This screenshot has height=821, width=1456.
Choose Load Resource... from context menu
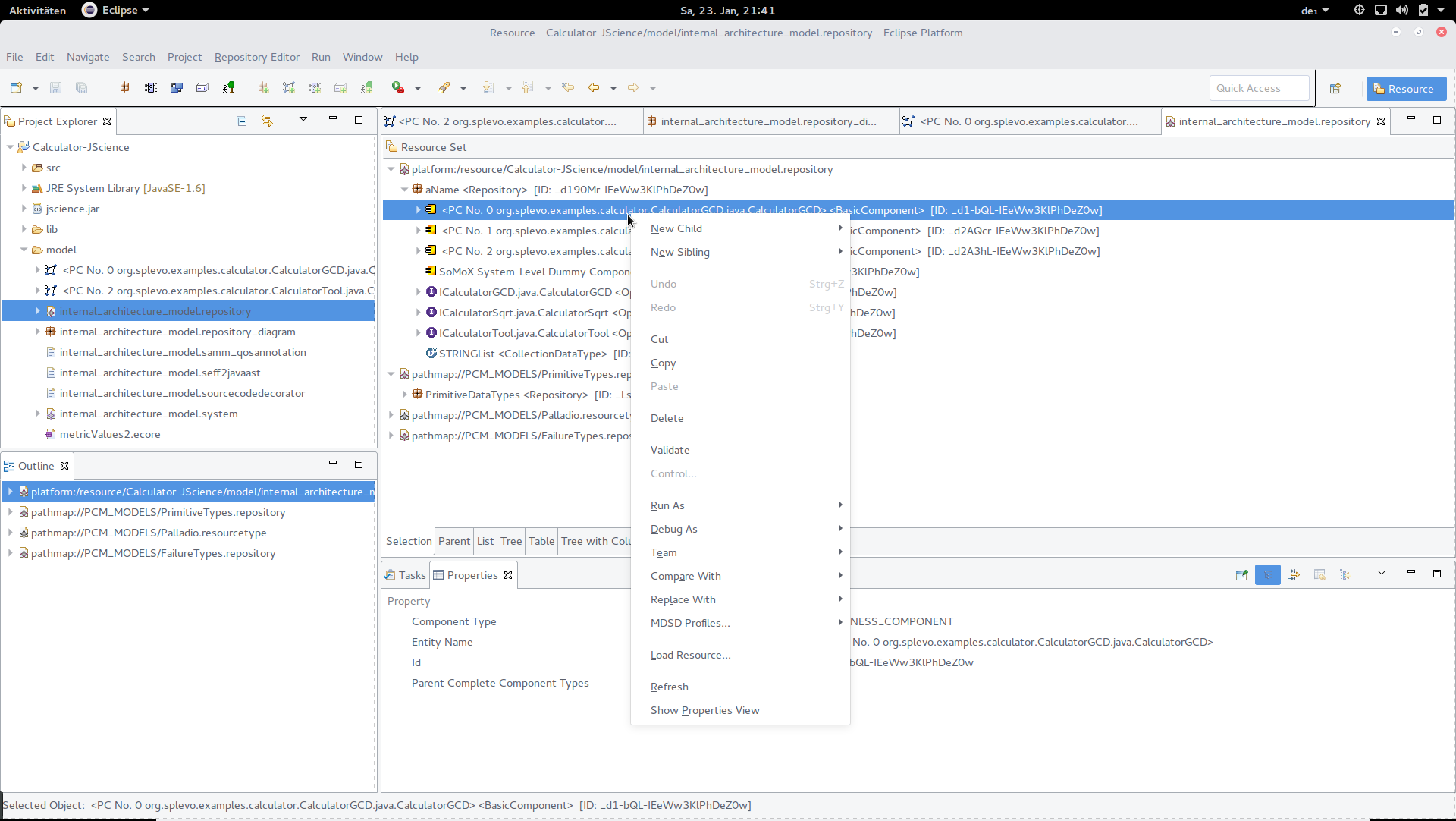click(740, 655)
